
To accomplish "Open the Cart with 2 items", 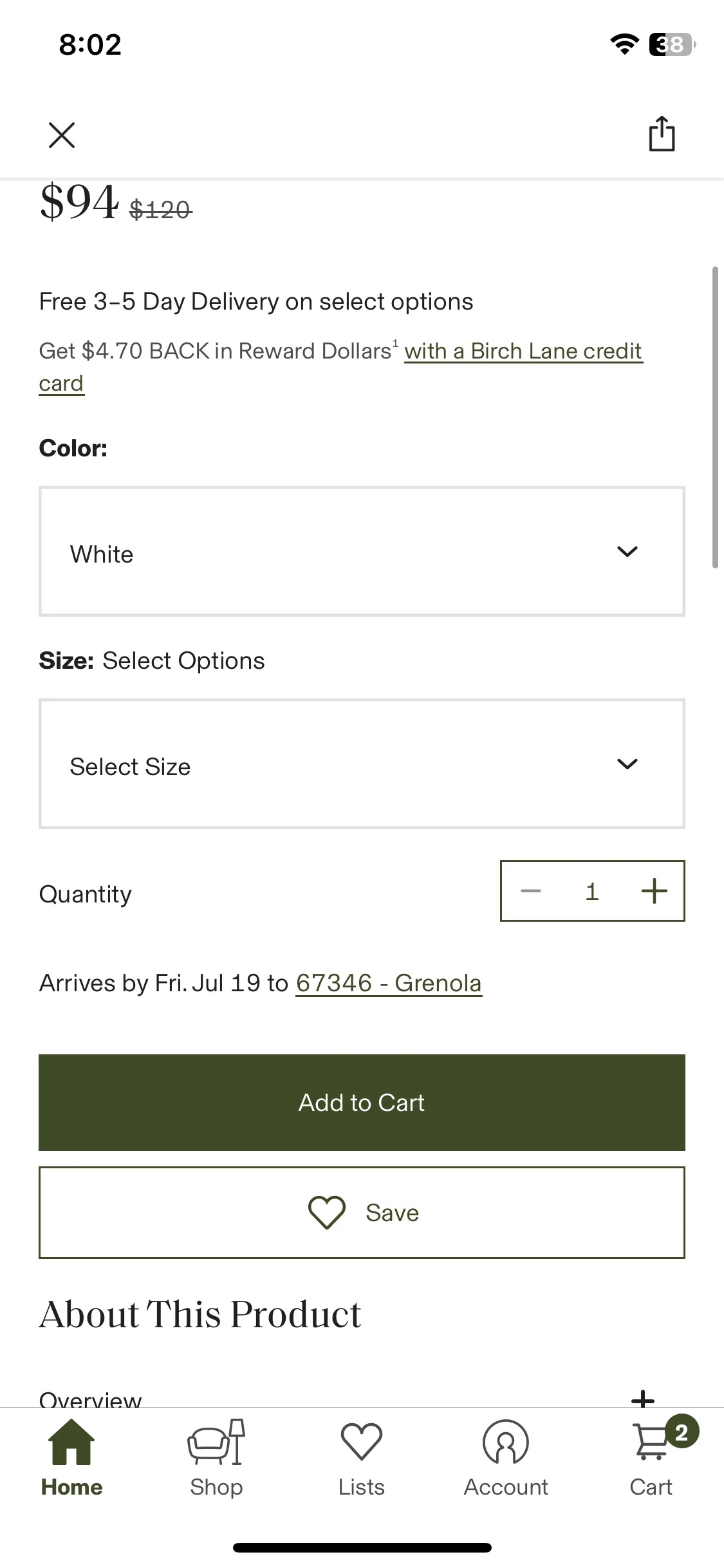I will (651, 1459).
